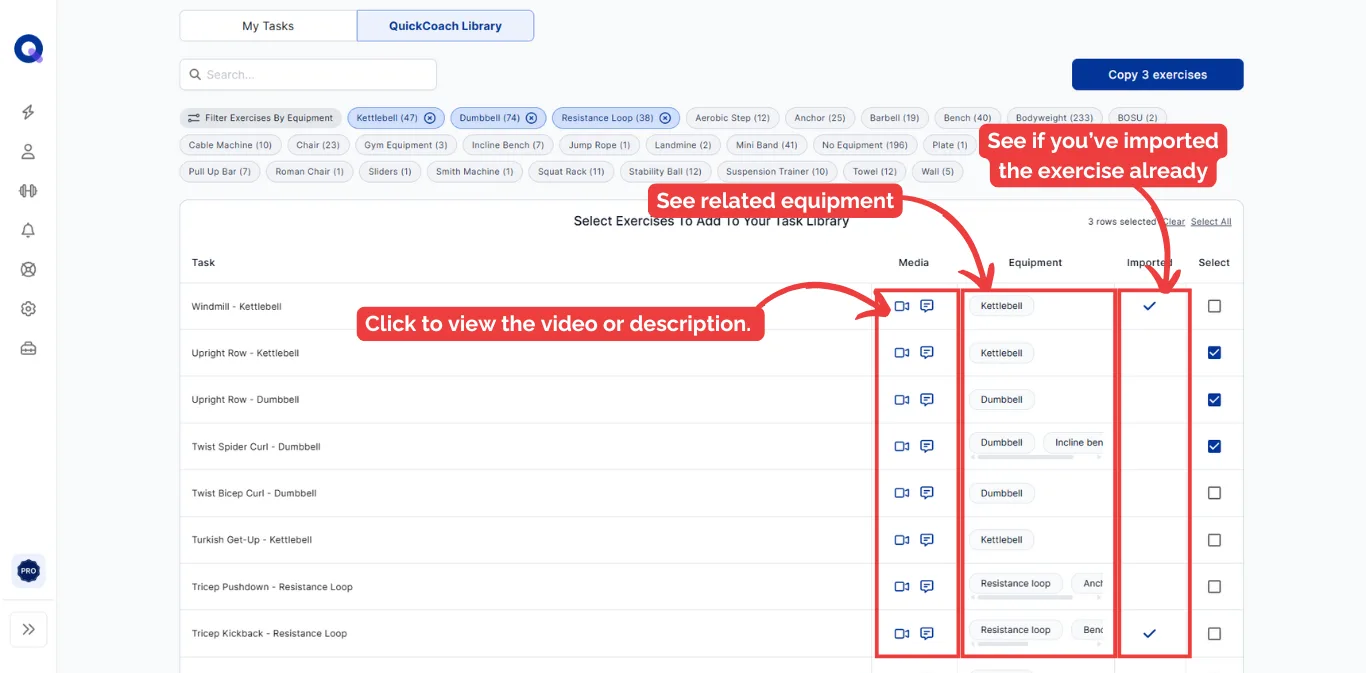Open the settings gear icon in sidebar
The height and width of the screenshot is (673, 1366).
(28, 309)
